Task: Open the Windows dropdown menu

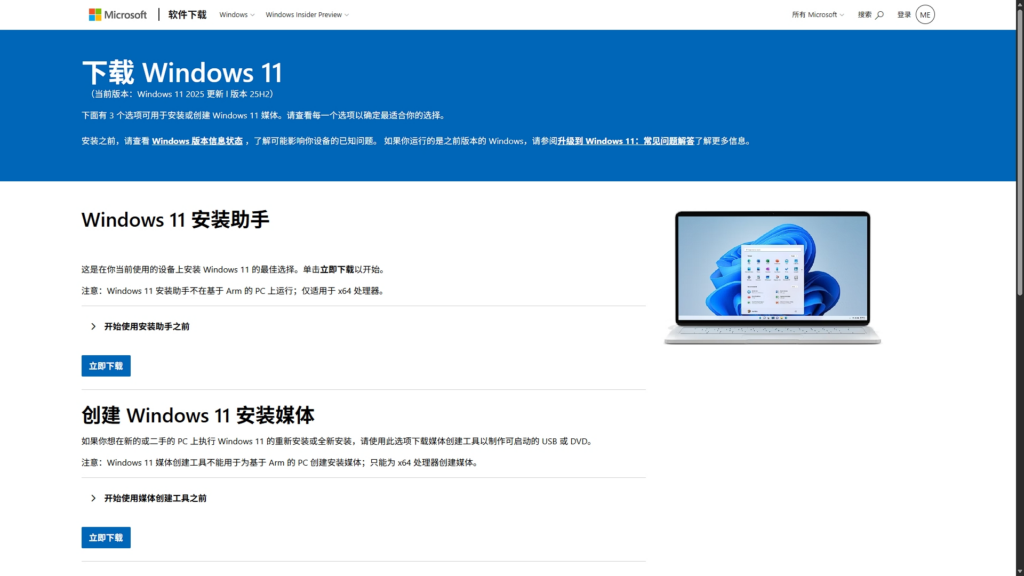Action: (x=236, y=14)
